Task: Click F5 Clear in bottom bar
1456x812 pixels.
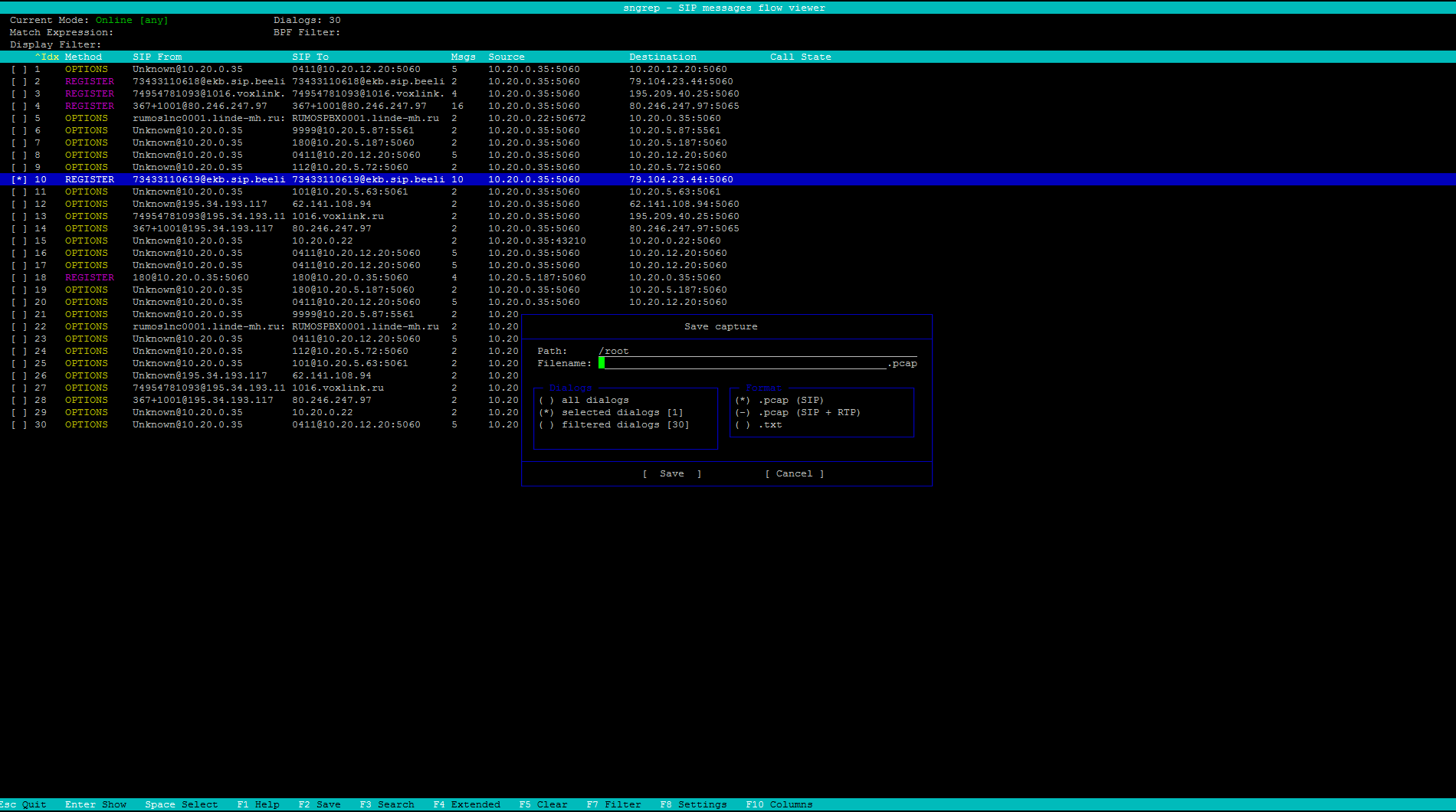Action: (543, 804)
